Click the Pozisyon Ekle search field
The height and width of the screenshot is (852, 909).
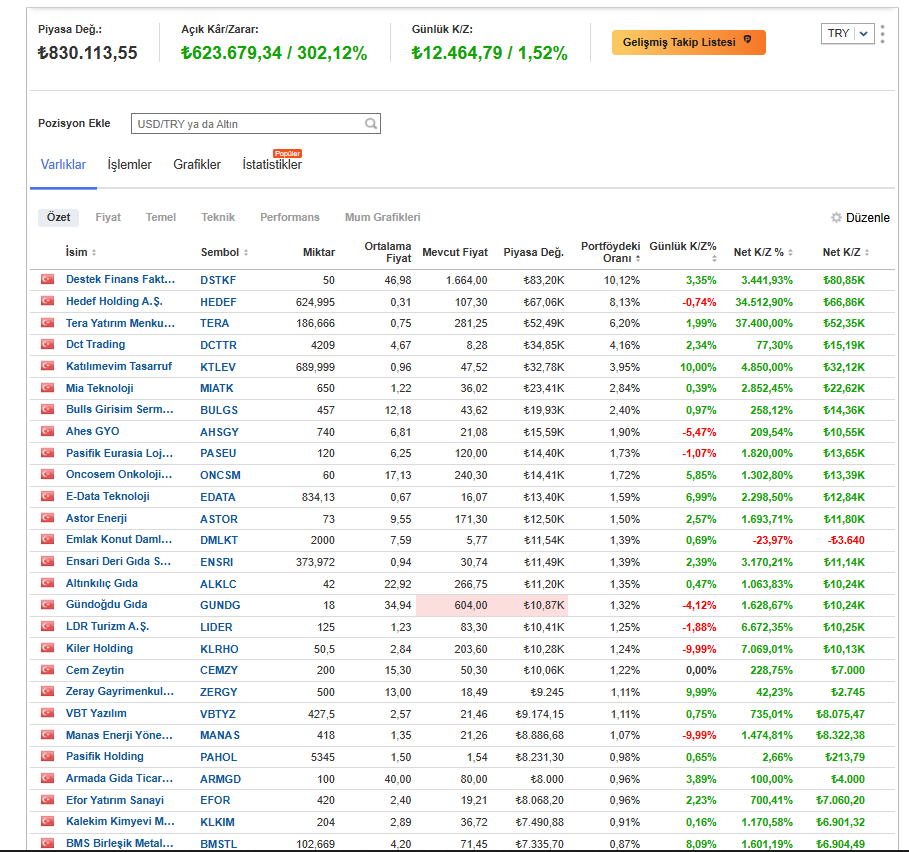pos(256,123)
